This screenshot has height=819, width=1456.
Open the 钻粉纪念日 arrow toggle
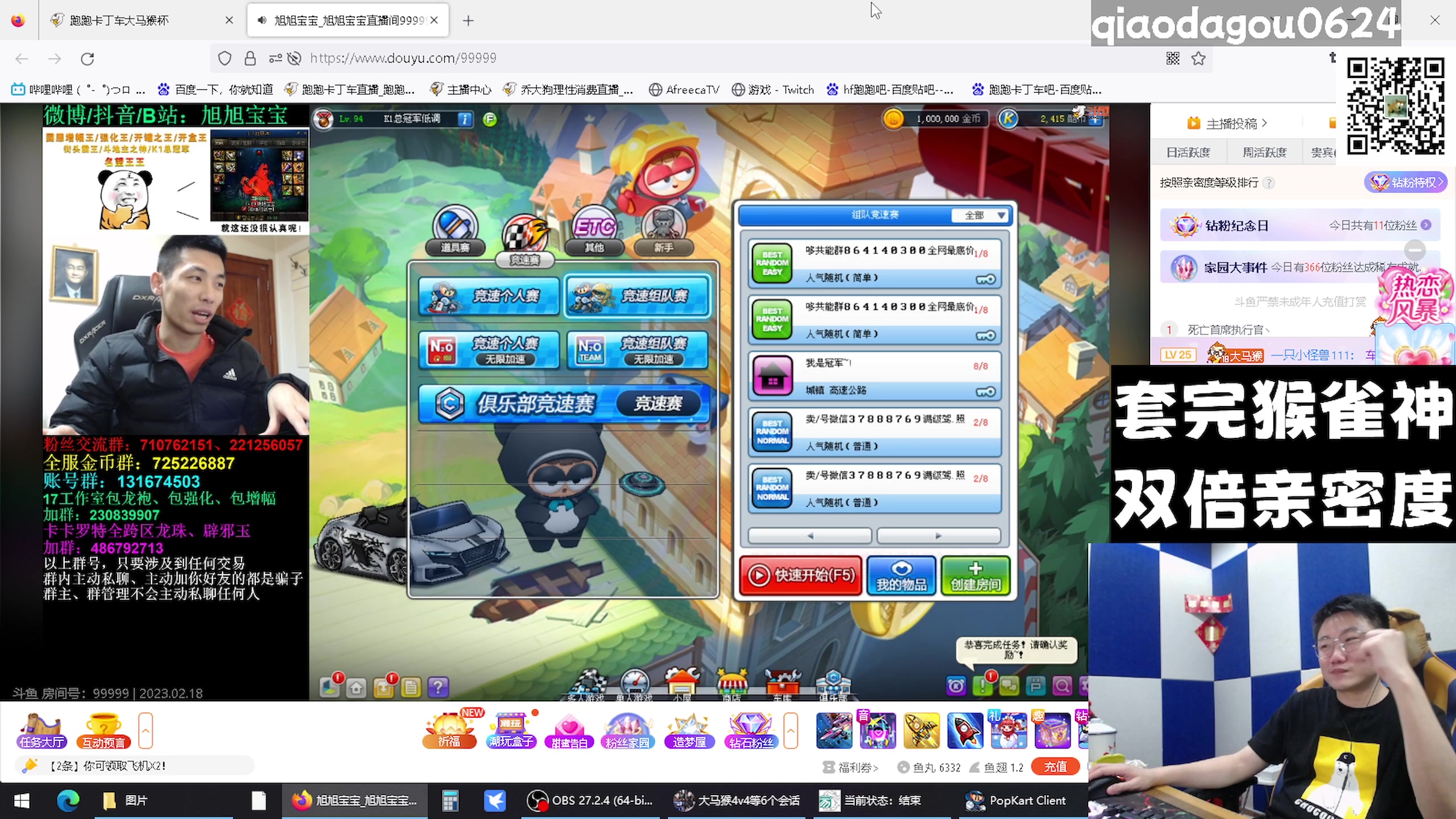[x=1426, y=225]
